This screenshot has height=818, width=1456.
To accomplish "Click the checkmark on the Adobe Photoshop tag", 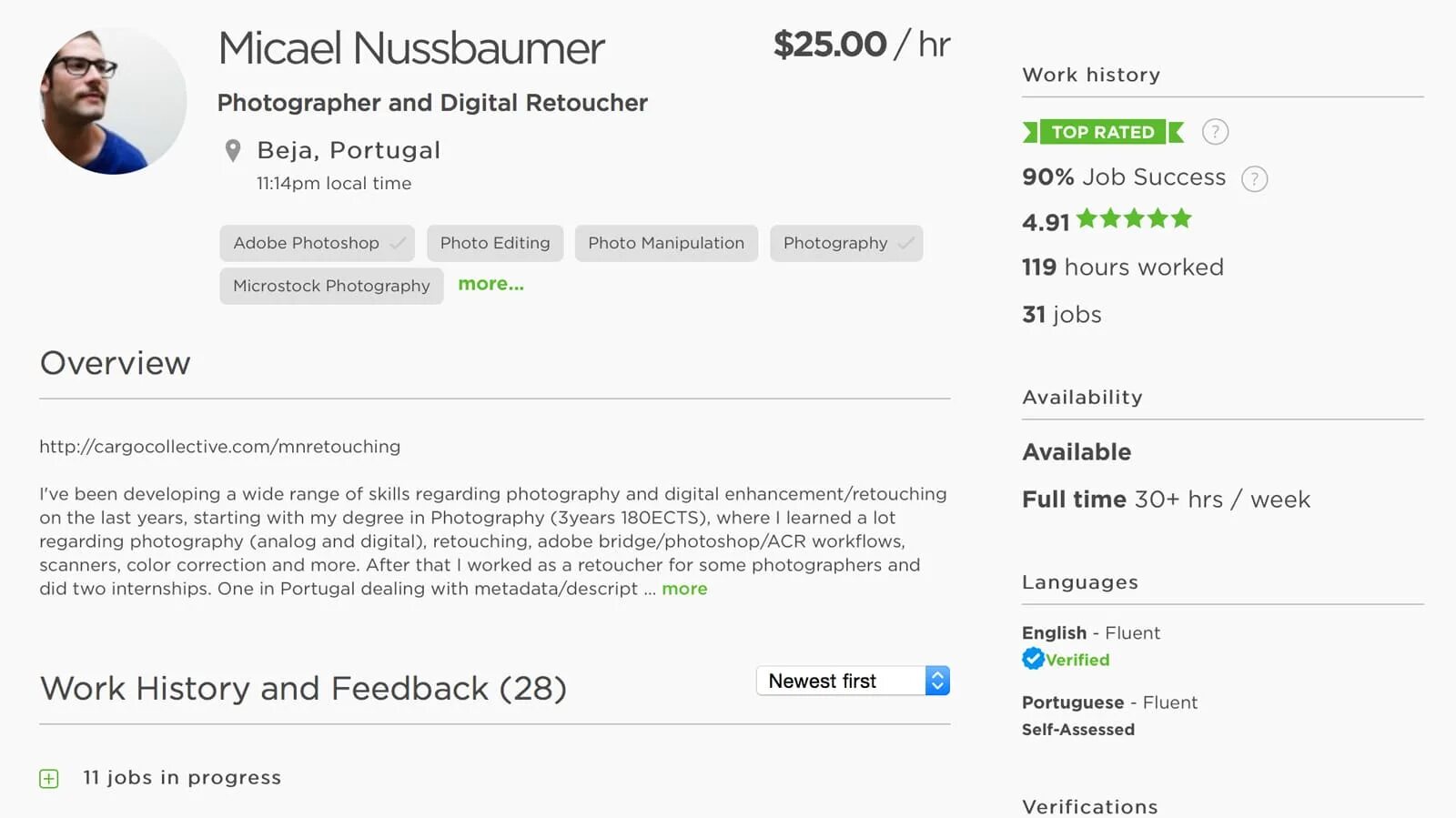I will pyautogui.click(x=398, y=244).
